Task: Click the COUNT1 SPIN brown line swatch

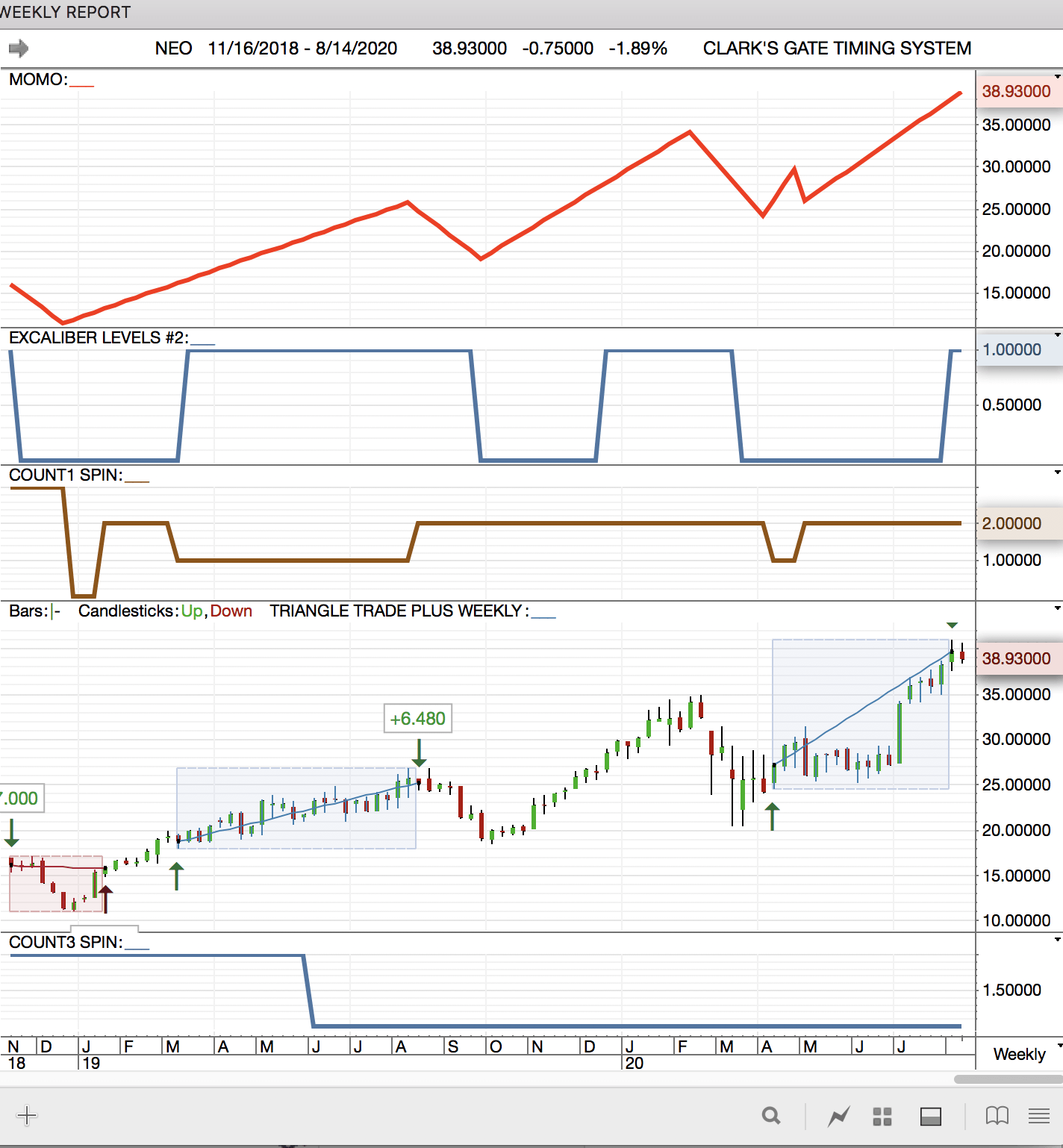Action: pos(137,480)
